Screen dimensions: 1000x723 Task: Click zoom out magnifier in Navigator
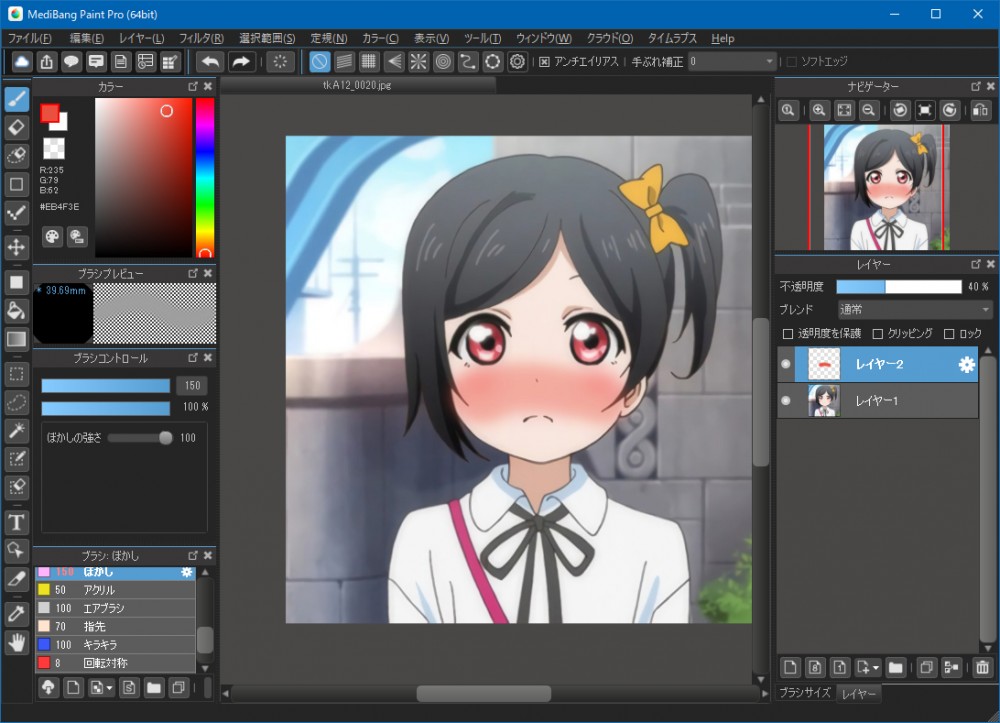868,110
